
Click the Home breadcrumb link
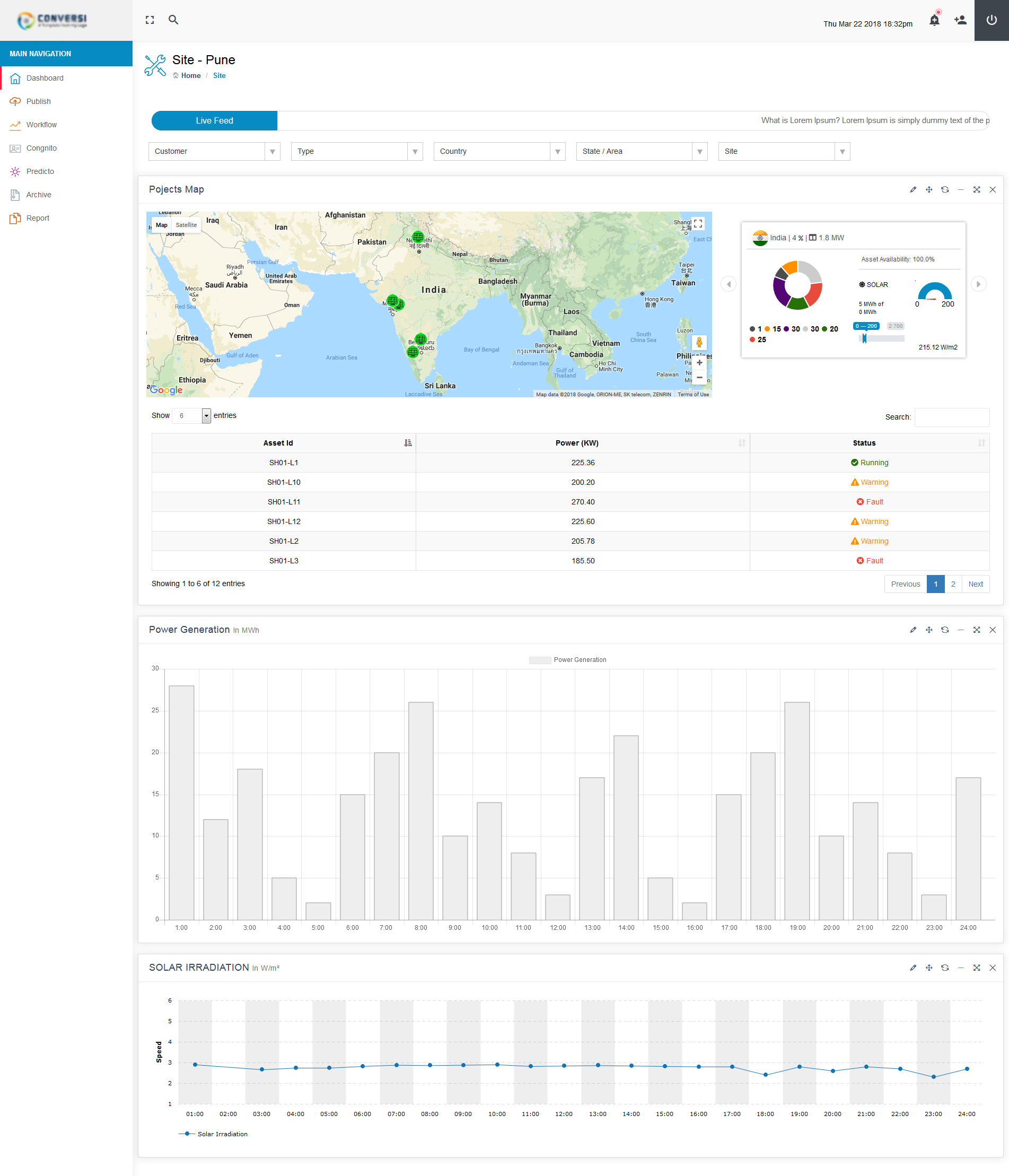coord(190,75)
